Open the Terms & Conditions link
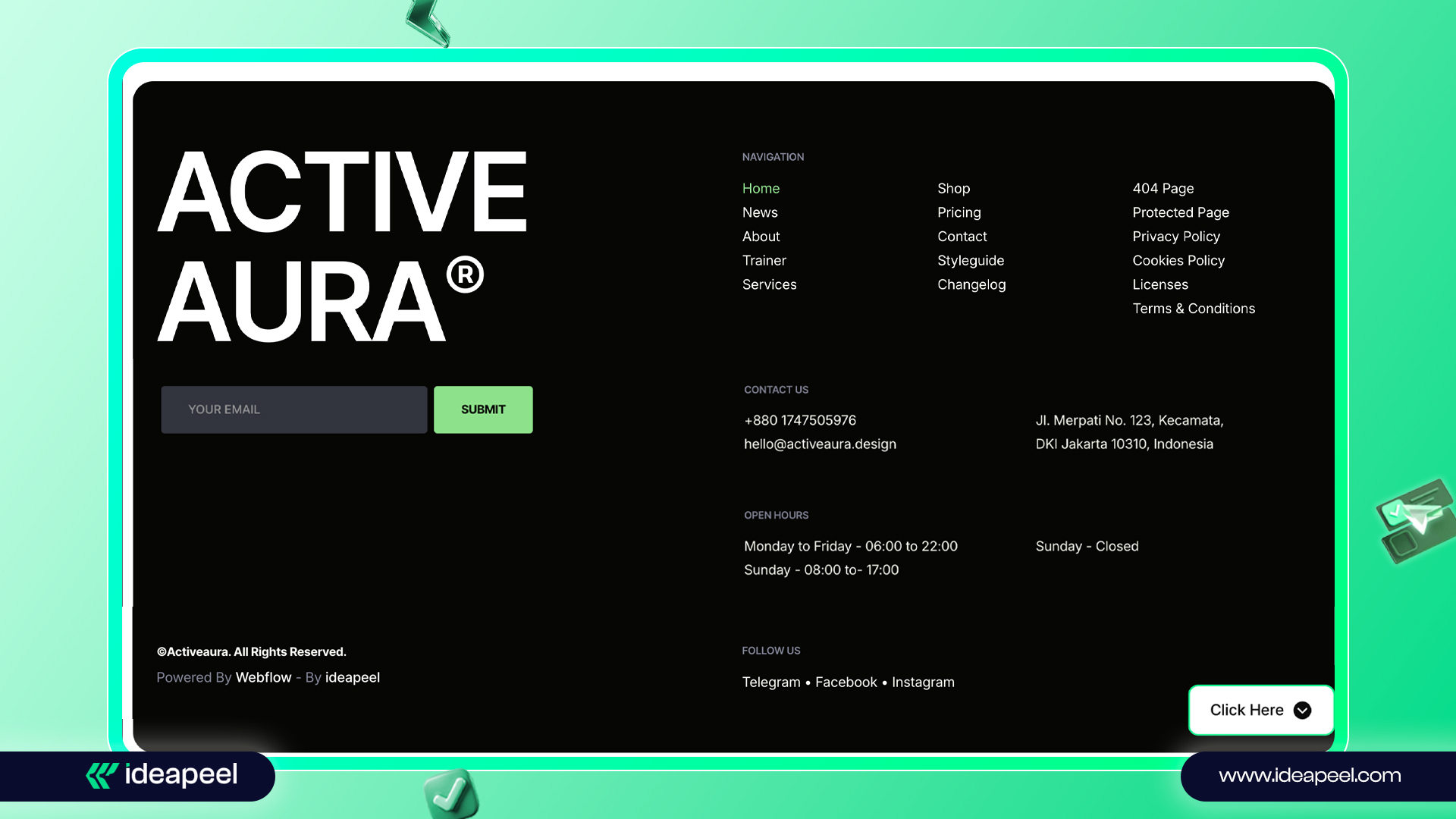This screenshot has width=1456, height=819. point(1193,309)
